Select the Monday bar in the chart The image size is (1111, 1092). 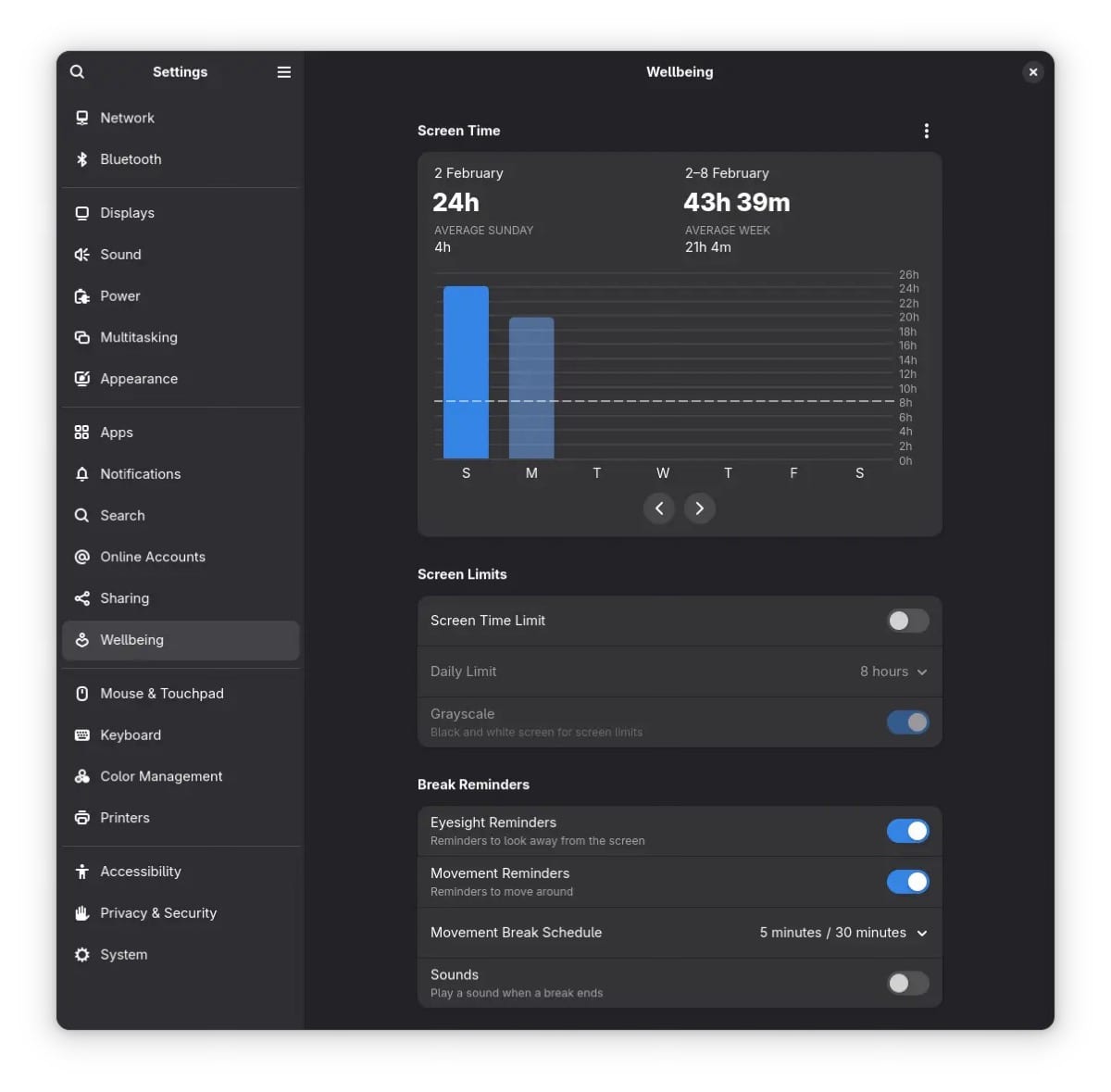pyautogui.click(x=531, y=388)
